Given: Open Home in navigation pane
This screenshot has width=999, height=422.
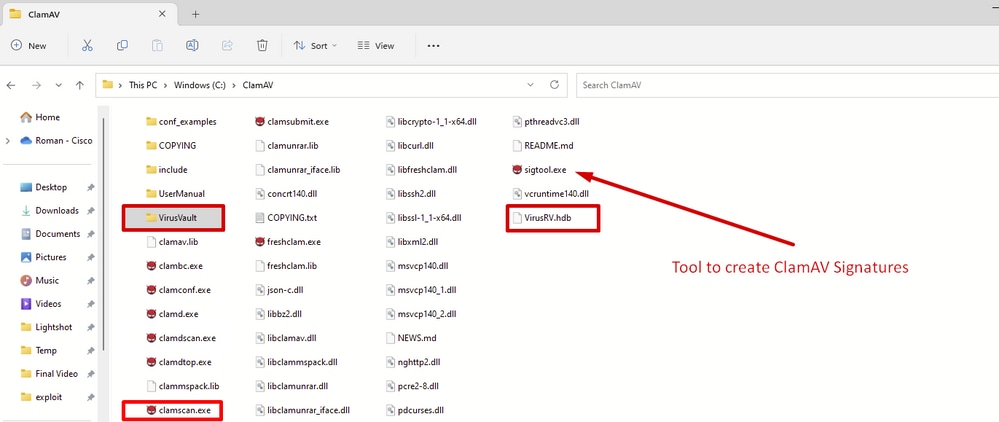Looking at the screenshot, I should [40, 117].
